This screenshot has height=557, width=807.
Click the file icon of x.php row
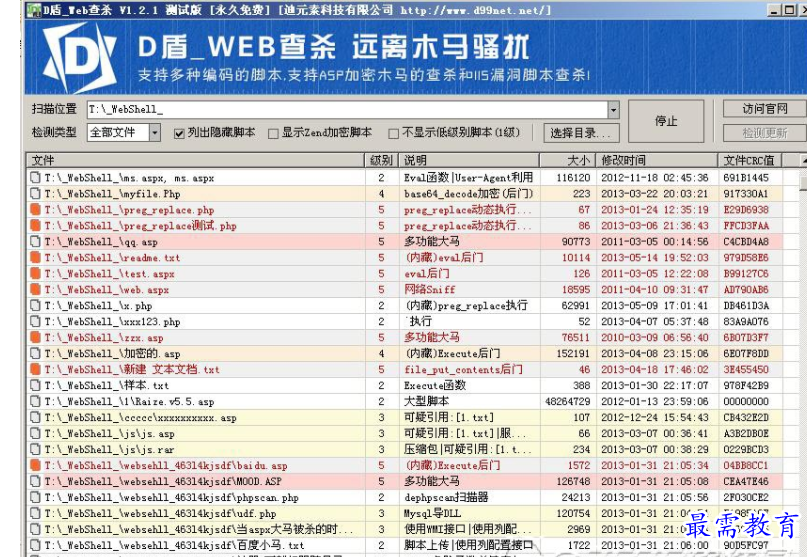35,305
